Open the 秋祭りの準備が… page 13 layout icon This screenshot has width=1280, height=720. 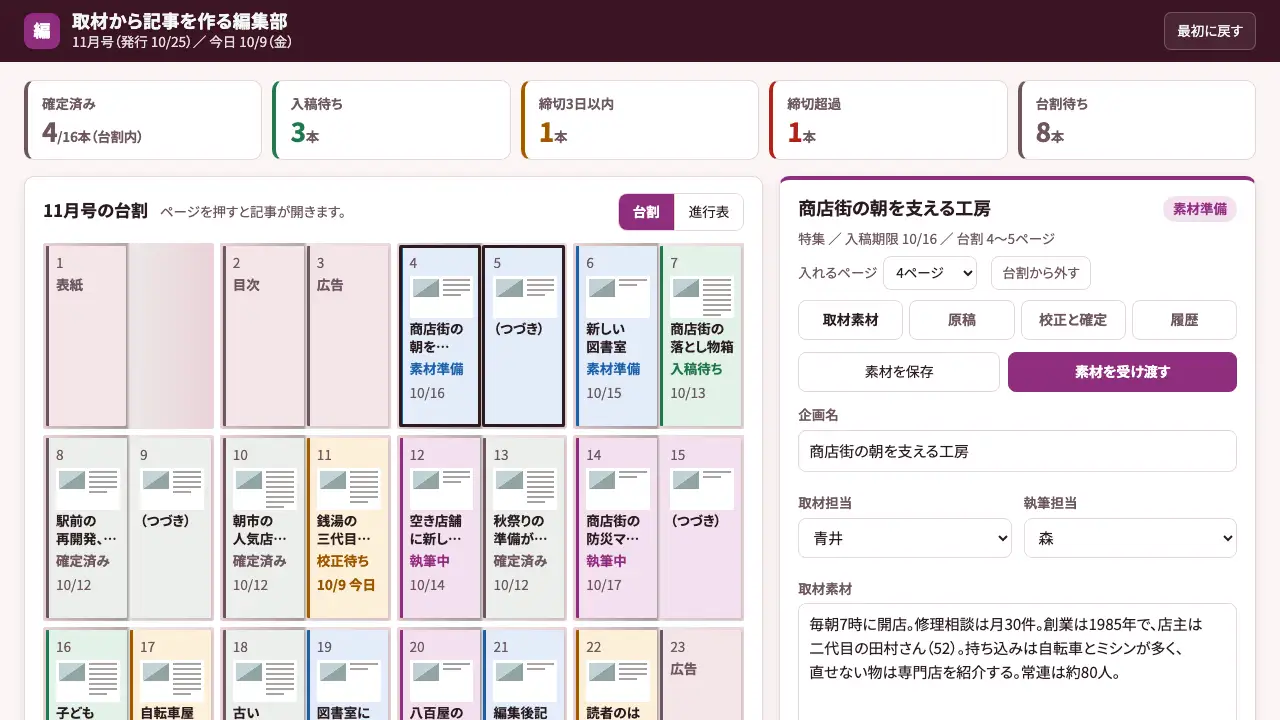tap(525, 489)
